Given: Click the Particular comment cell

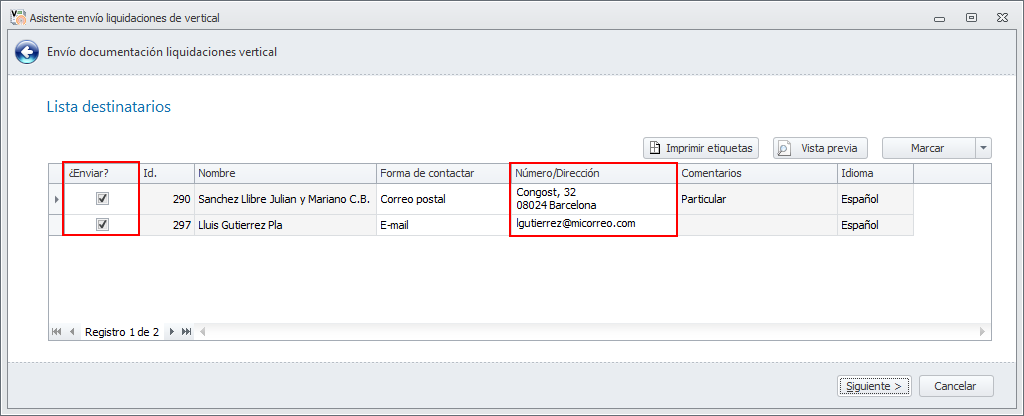Looking at the screenshot, I should click(x=758, y=199).
